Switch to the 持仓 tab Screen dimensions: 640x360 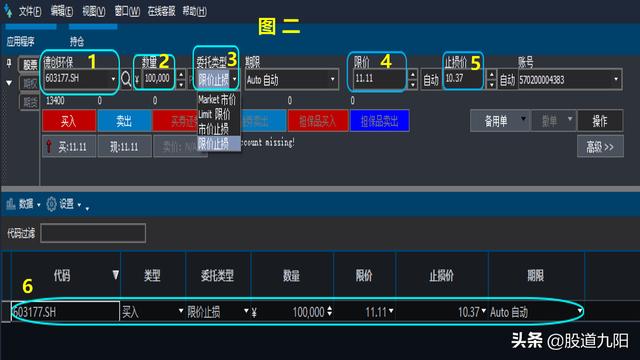(x=77, y=41)
